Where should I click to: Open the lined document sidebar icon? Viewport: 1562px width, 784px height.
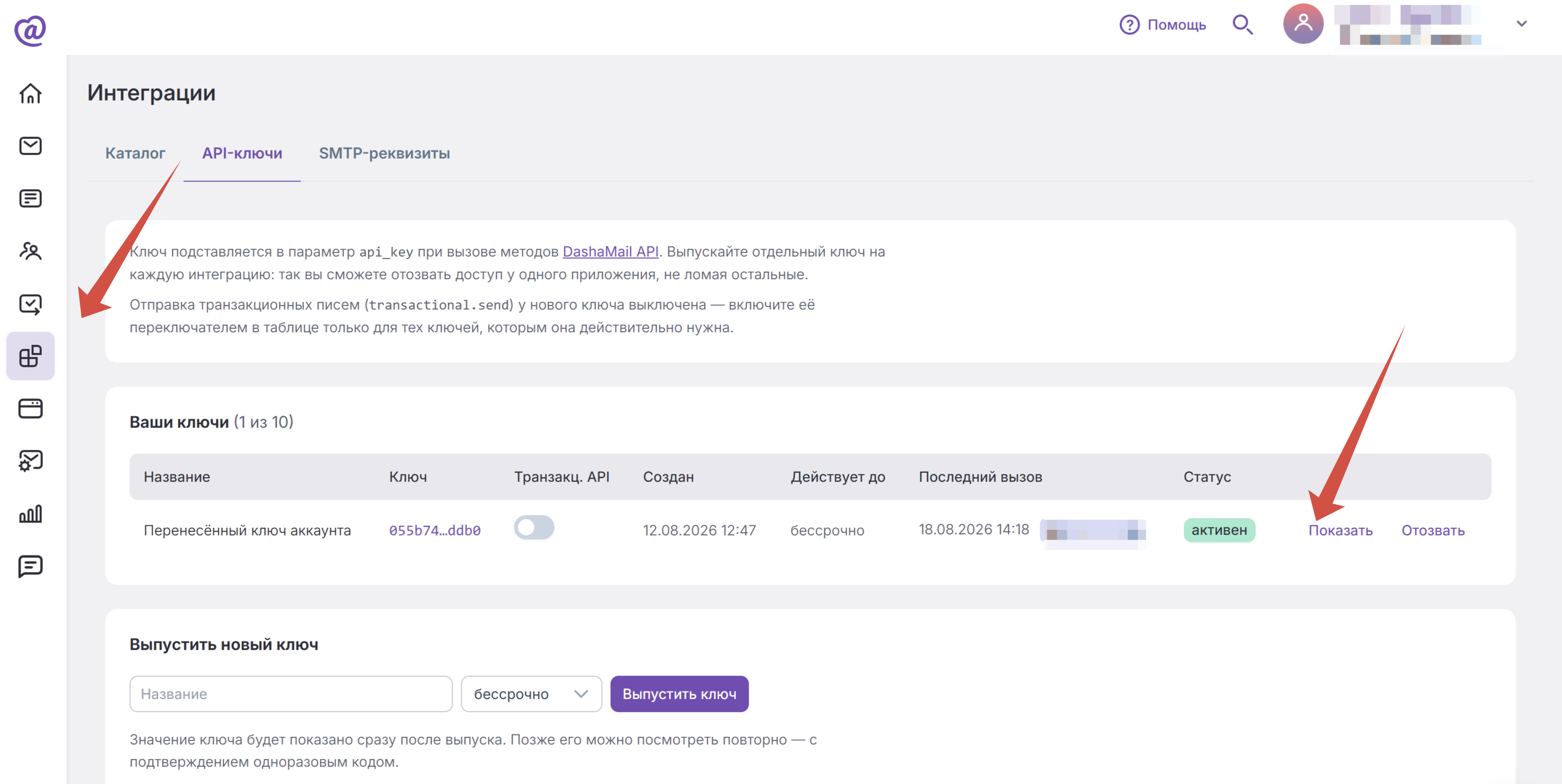click(x=30, y=199)
